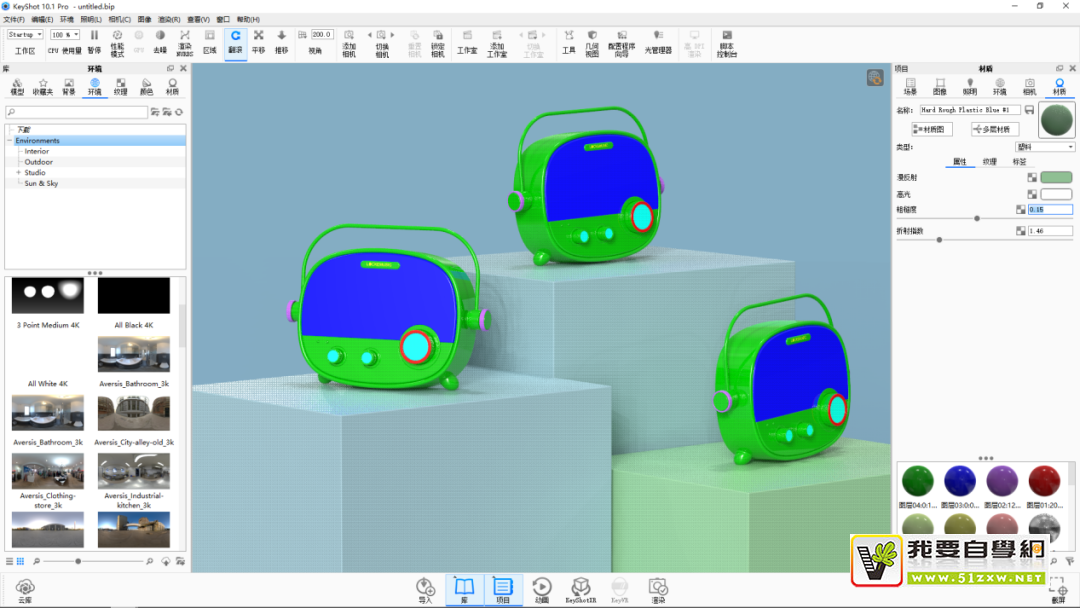Viewport: 1080px width, 608px height.
Task: Click the Material Graph (材质图) button
Action: click(932, 129)
